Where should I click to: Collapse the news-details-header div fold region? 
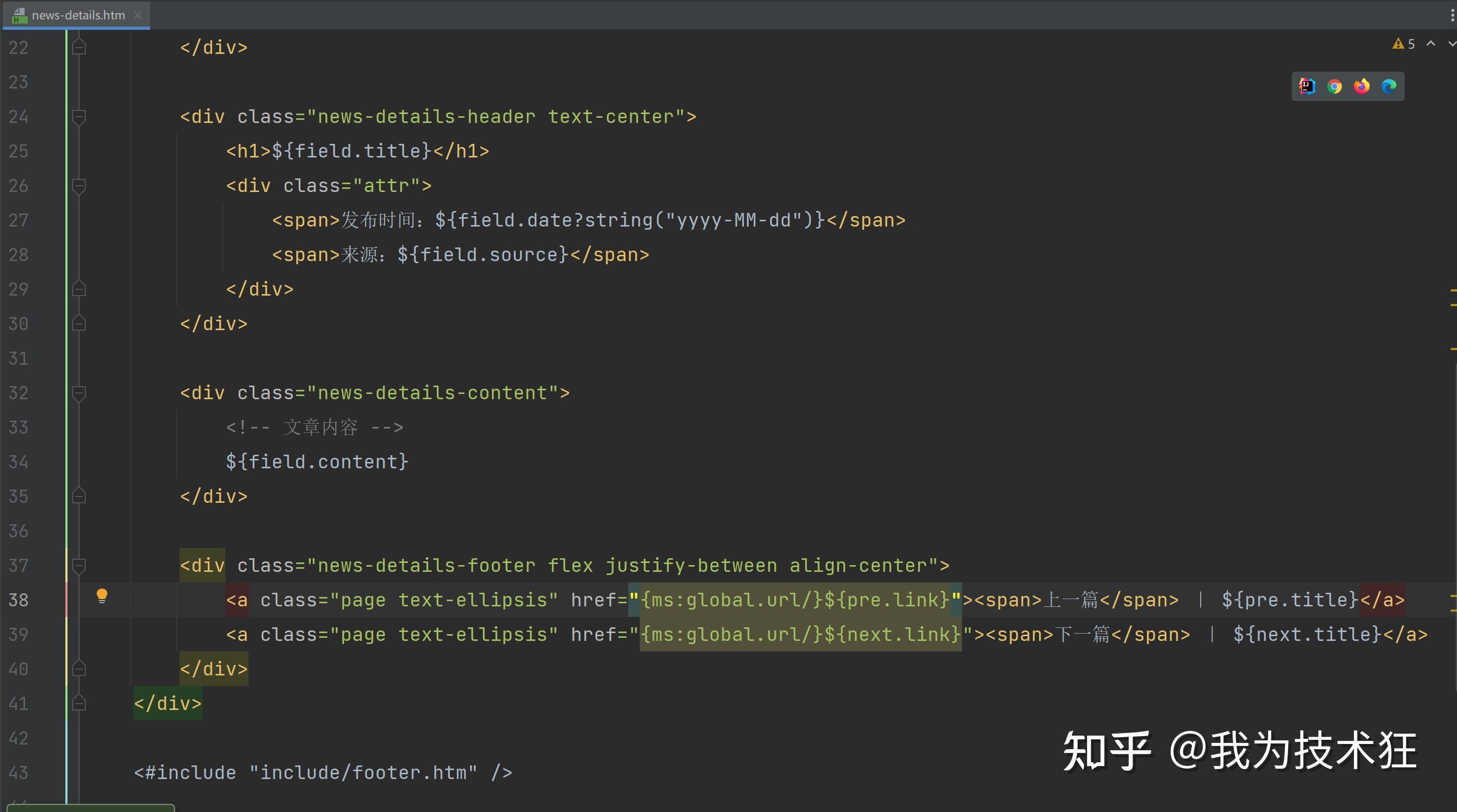pyautogui.click(x=78, y=117)
